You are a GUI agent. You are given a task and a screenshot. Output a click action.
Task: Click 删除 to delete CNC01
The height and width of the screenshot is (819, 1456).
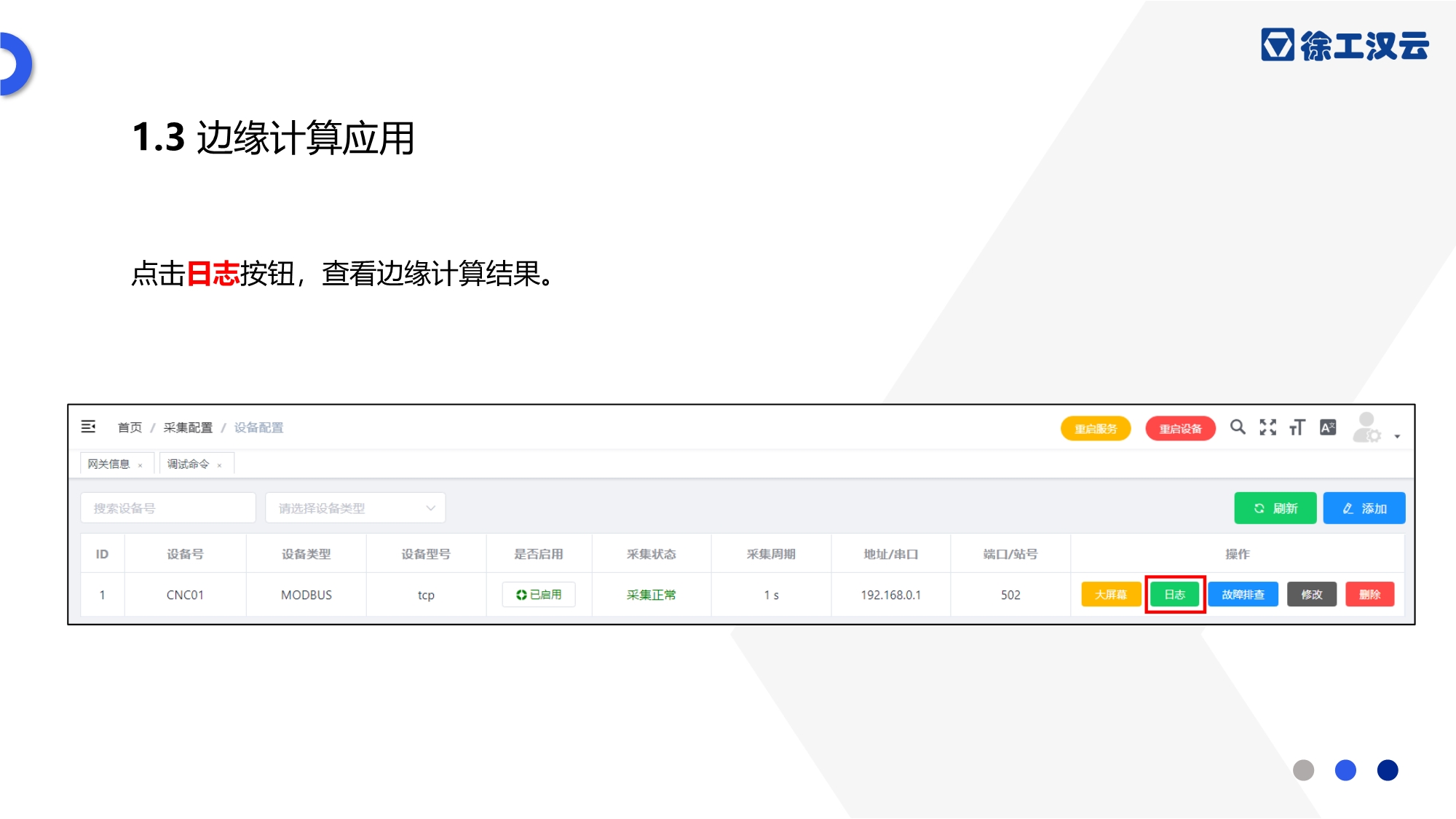pos(1370,595)
